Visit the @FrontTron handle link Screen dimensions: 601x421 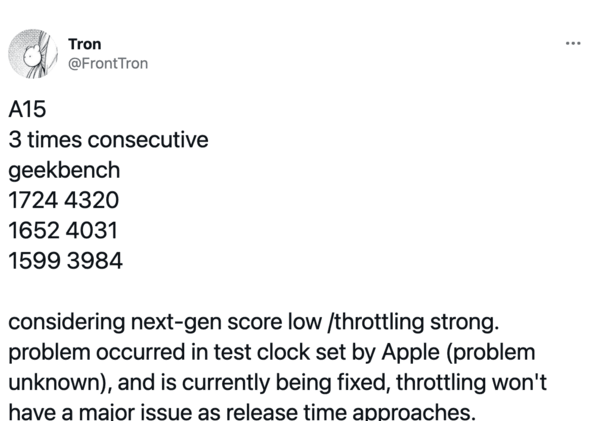108,64
